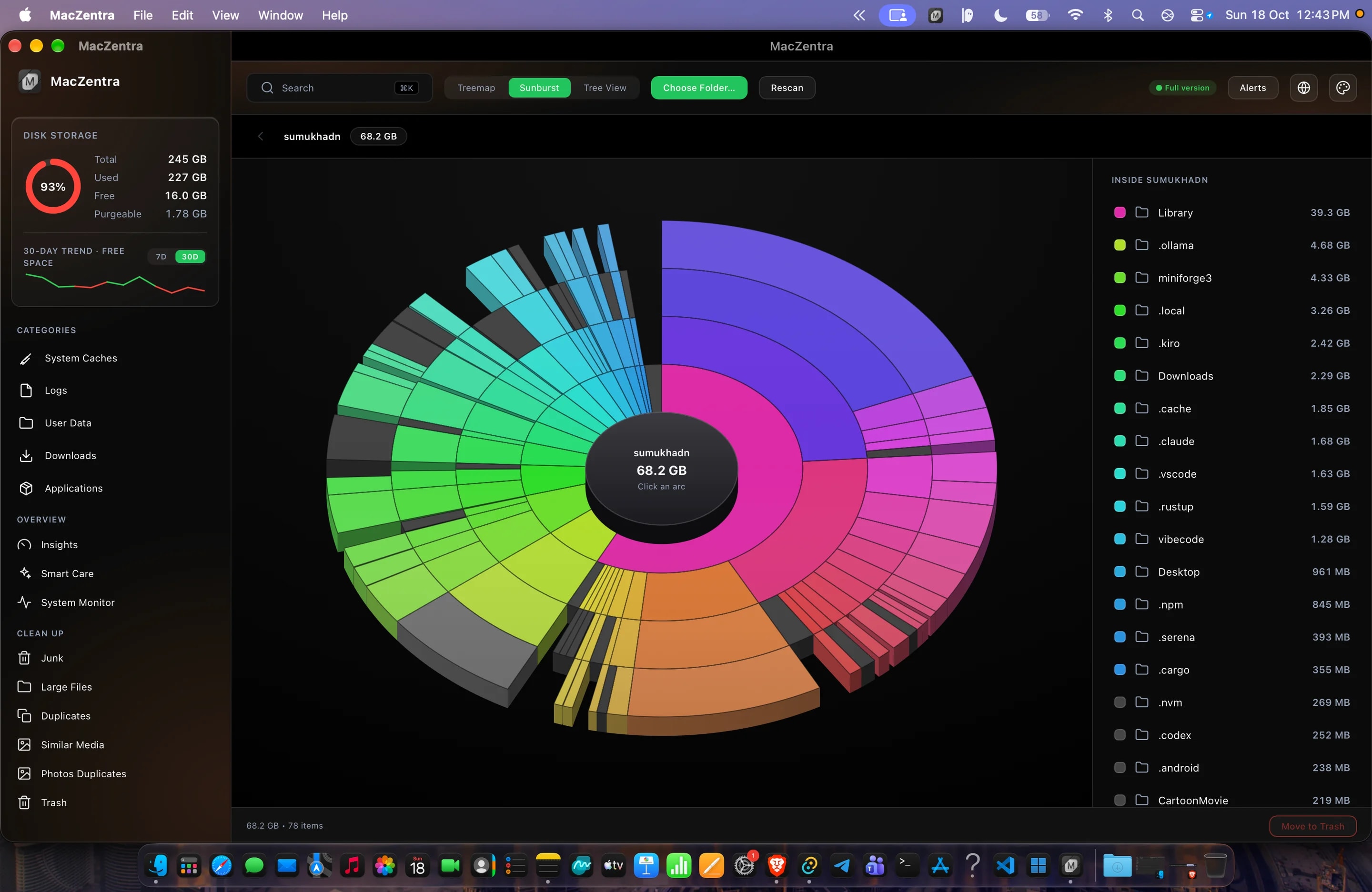Screen dimensions: 1372x892
Task: Click Choose Folder button
Action: [x=699, y=88]
